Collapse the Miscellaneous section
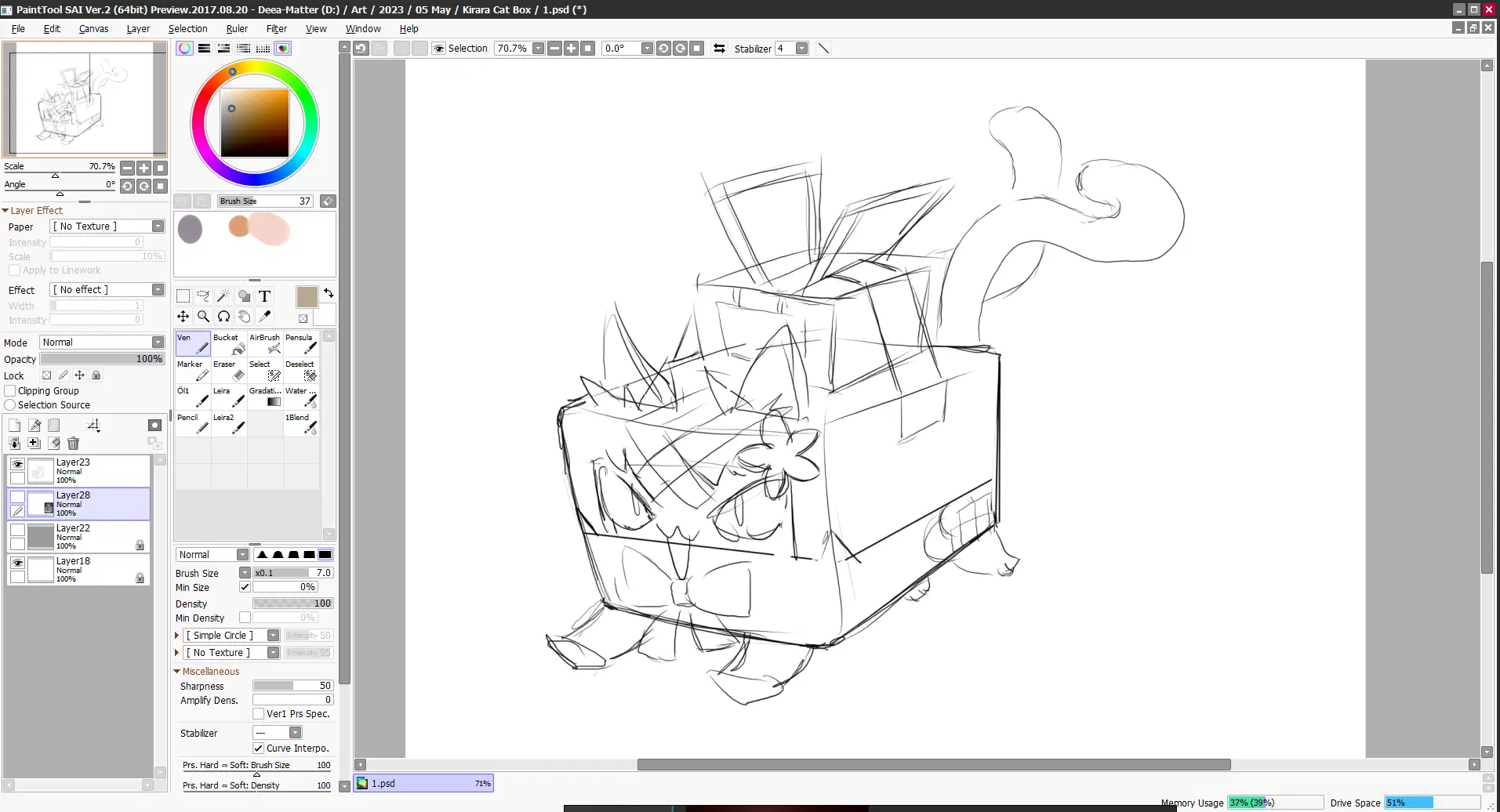Screen dimensions: 1500x812 tap(177, 671)
